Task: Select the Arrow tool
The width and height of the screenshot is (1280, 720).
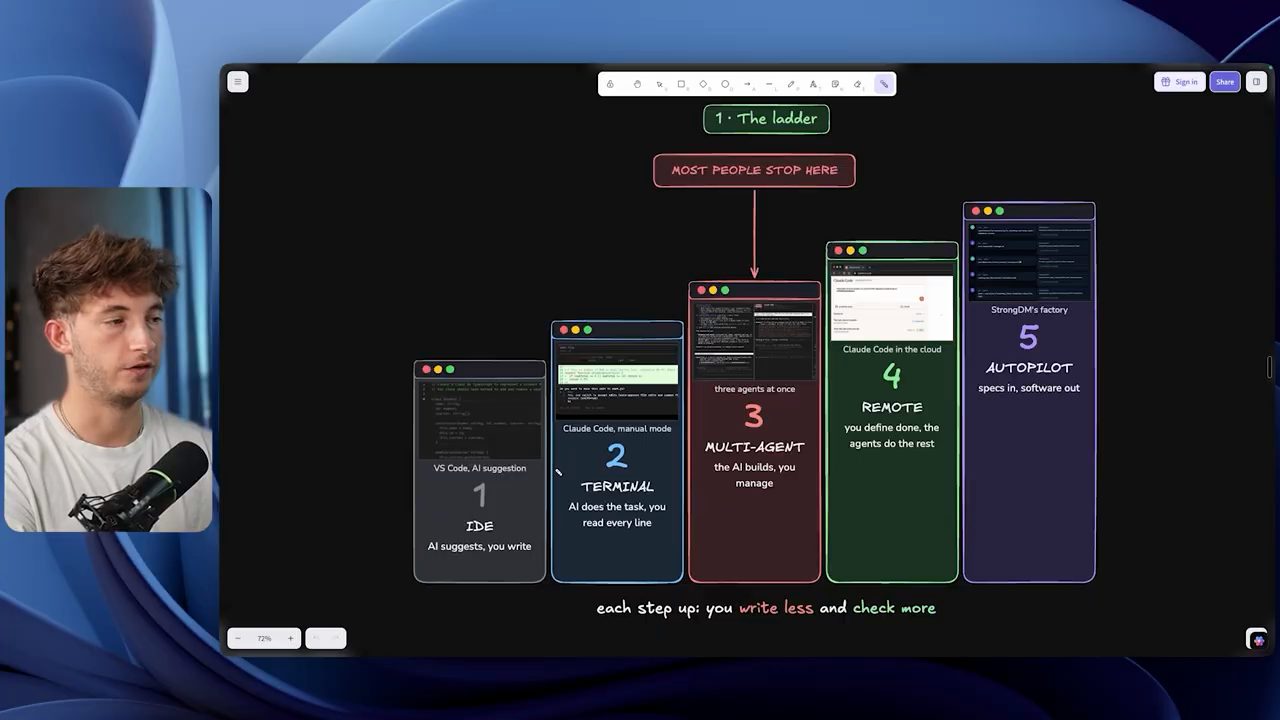Action: [747, 84]
